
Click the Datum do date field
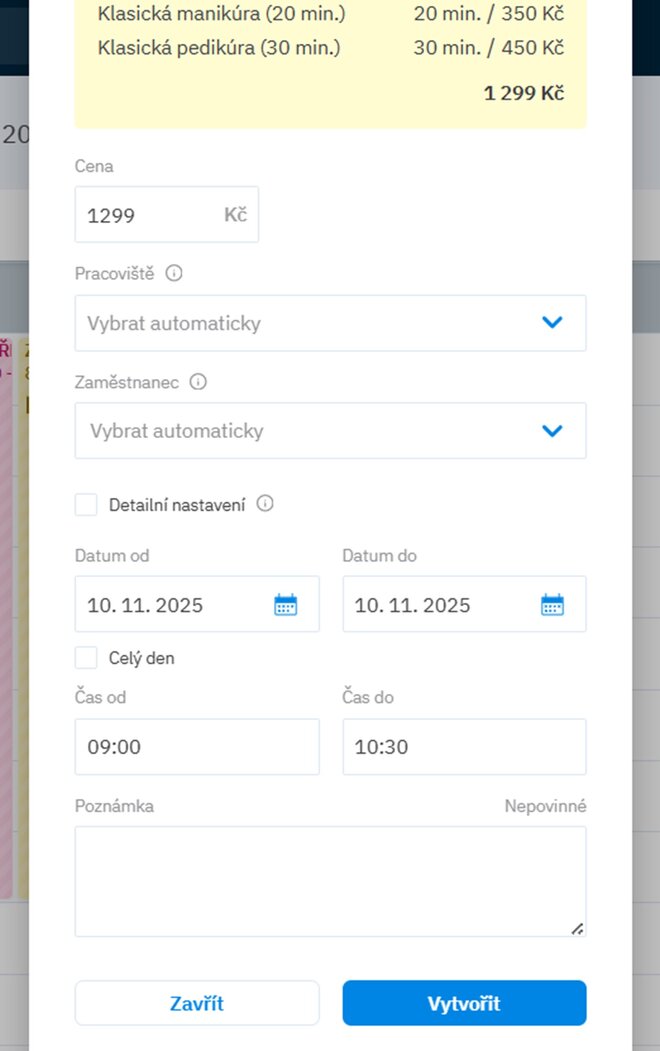tap(440, 605)
